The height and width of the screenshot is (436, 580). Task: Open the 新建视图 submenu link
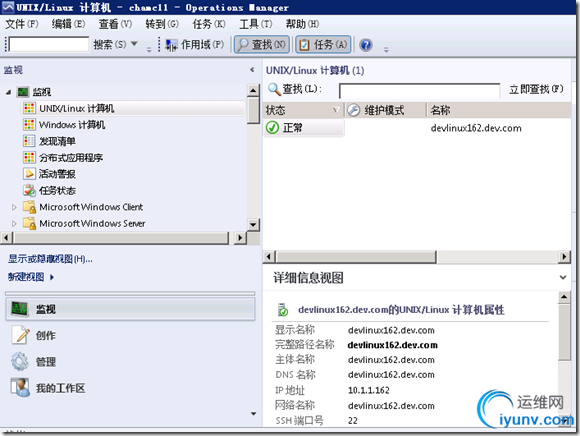click(31, 277)
